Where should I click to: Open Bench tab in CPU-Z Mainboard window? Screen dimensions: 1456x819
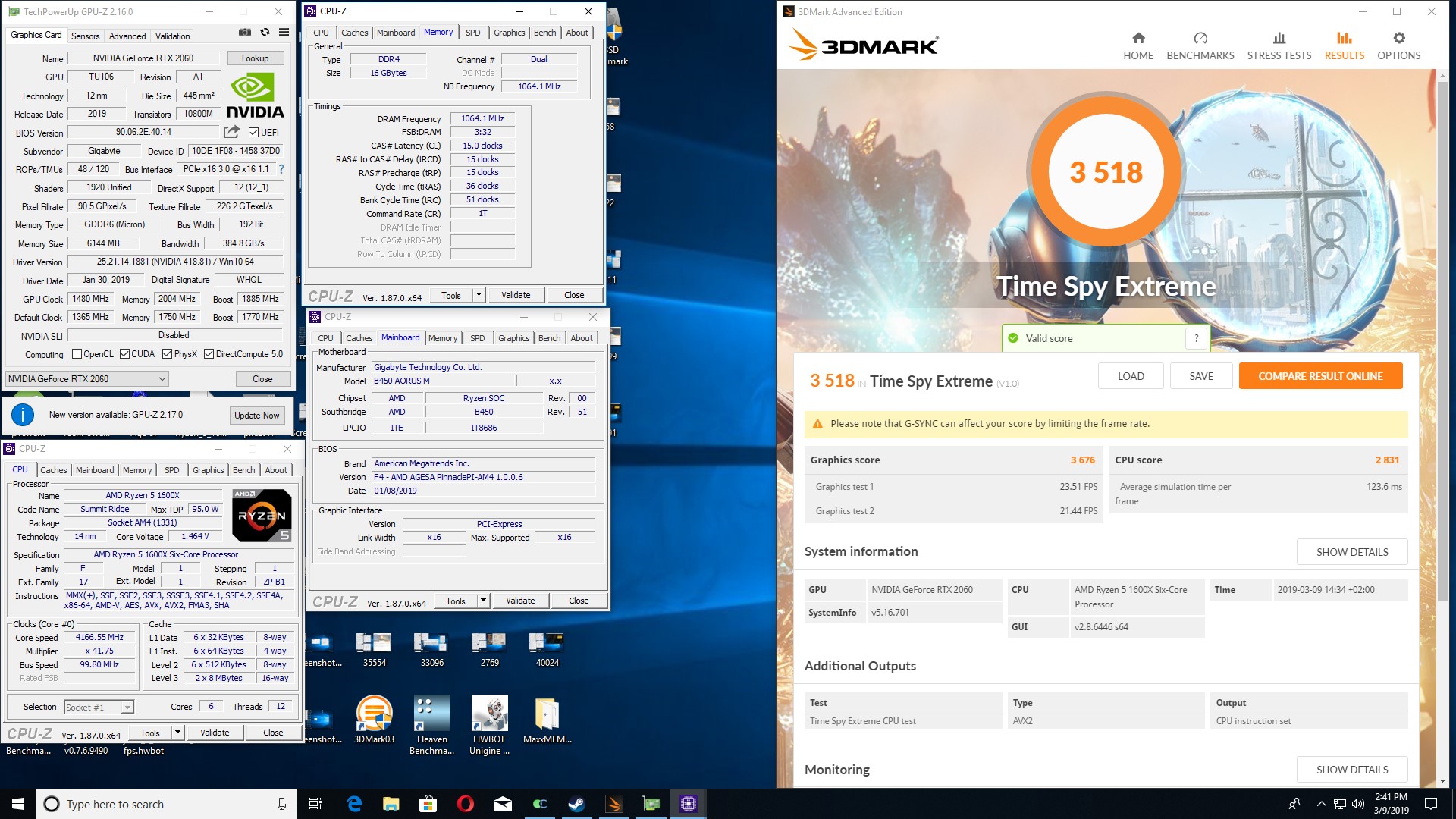point(550,338)
